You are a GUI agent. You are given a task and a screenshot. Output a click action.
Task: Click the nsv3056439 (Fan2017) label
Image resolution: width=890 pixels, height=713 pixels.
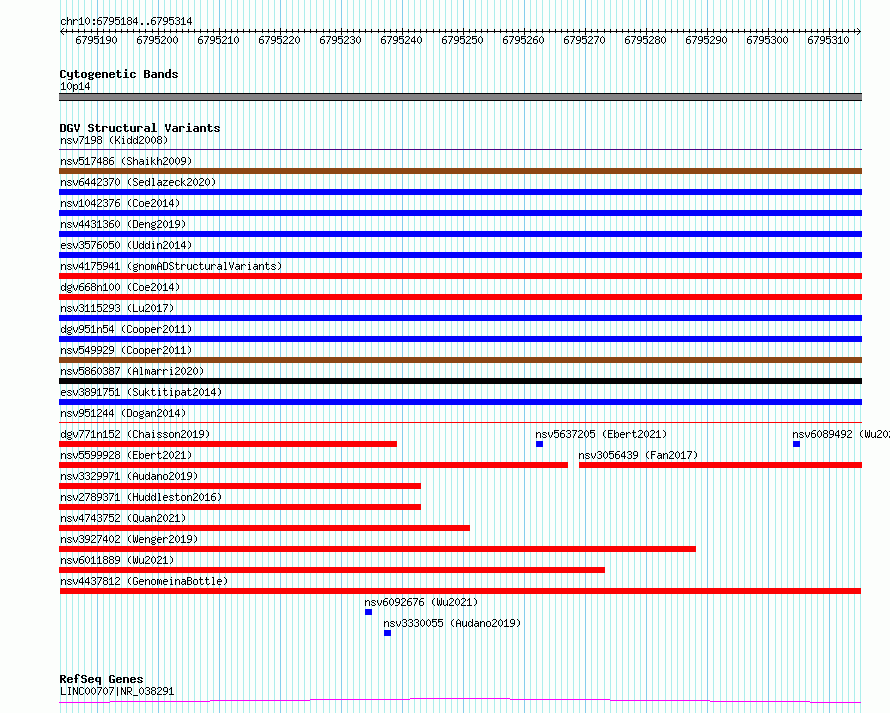point(638,455)
